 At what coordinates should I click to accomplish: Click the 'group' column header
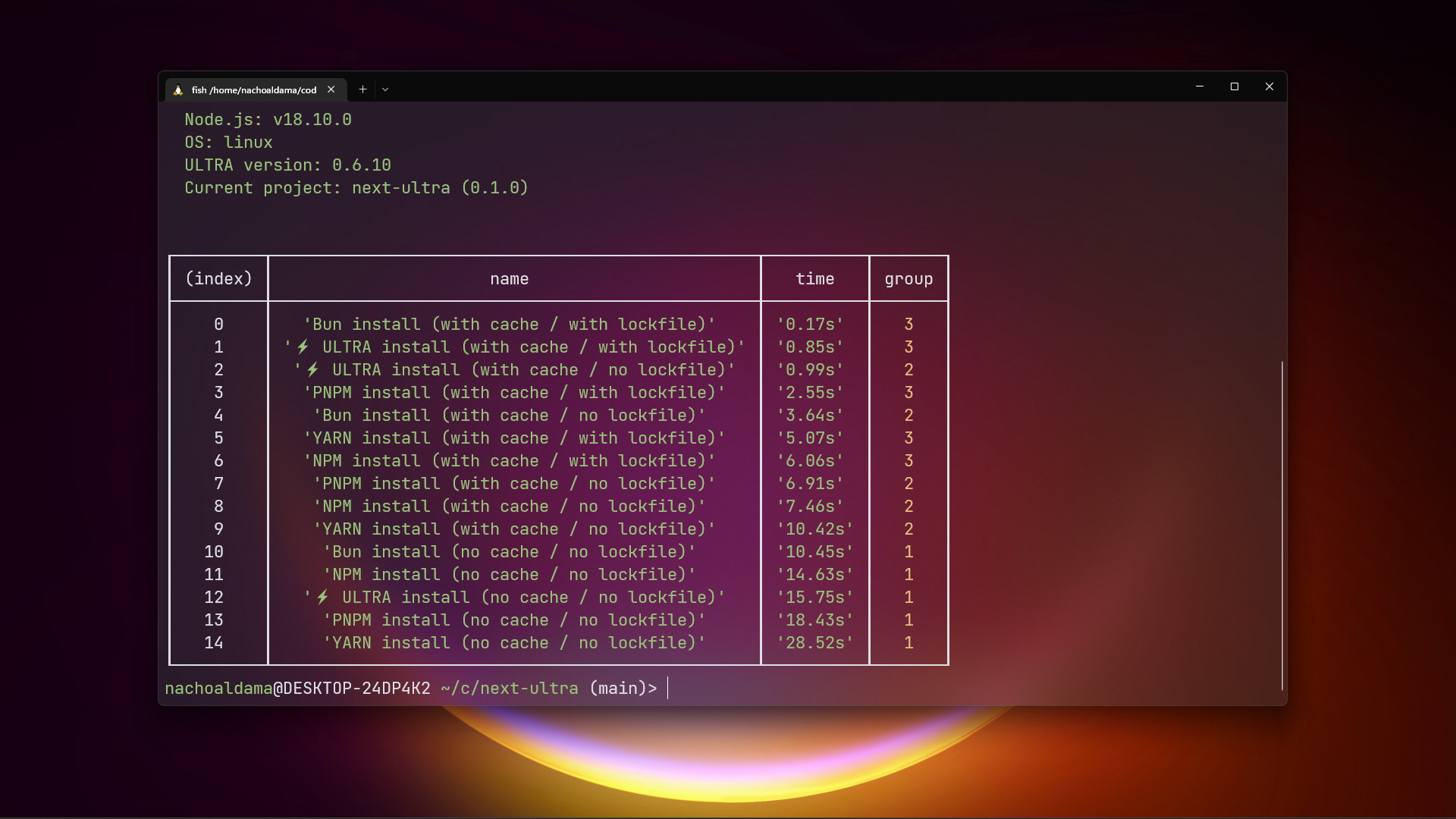[x=908, y=279]
